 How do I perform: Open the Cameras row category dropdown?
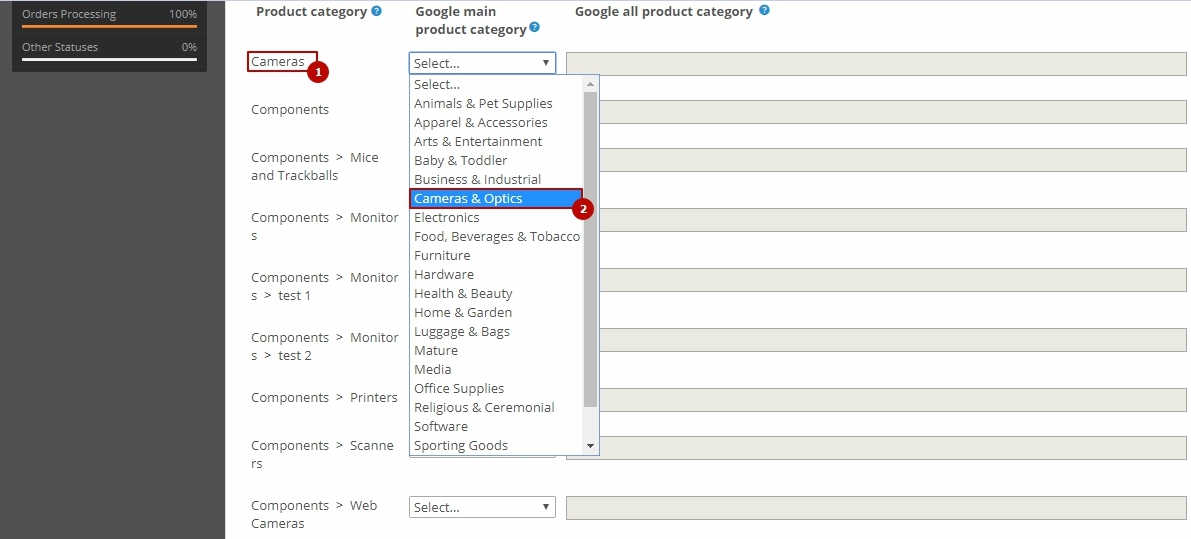tap(482, 63)
